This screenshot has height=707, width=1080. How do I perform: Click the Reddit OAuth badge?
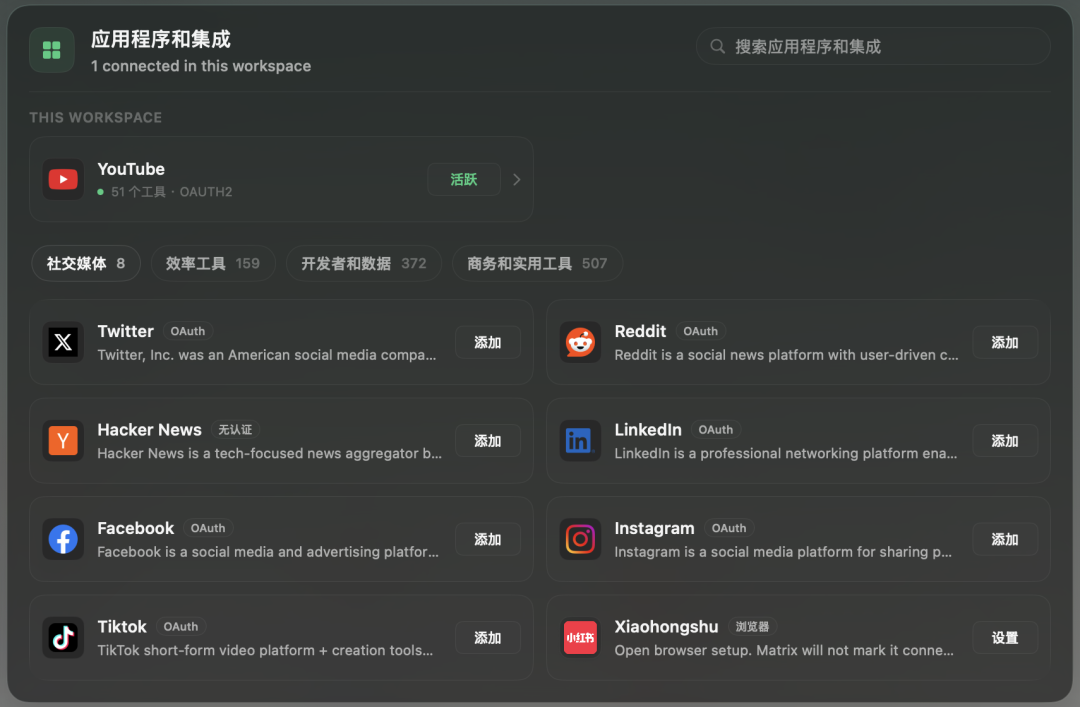pos(700,331)
